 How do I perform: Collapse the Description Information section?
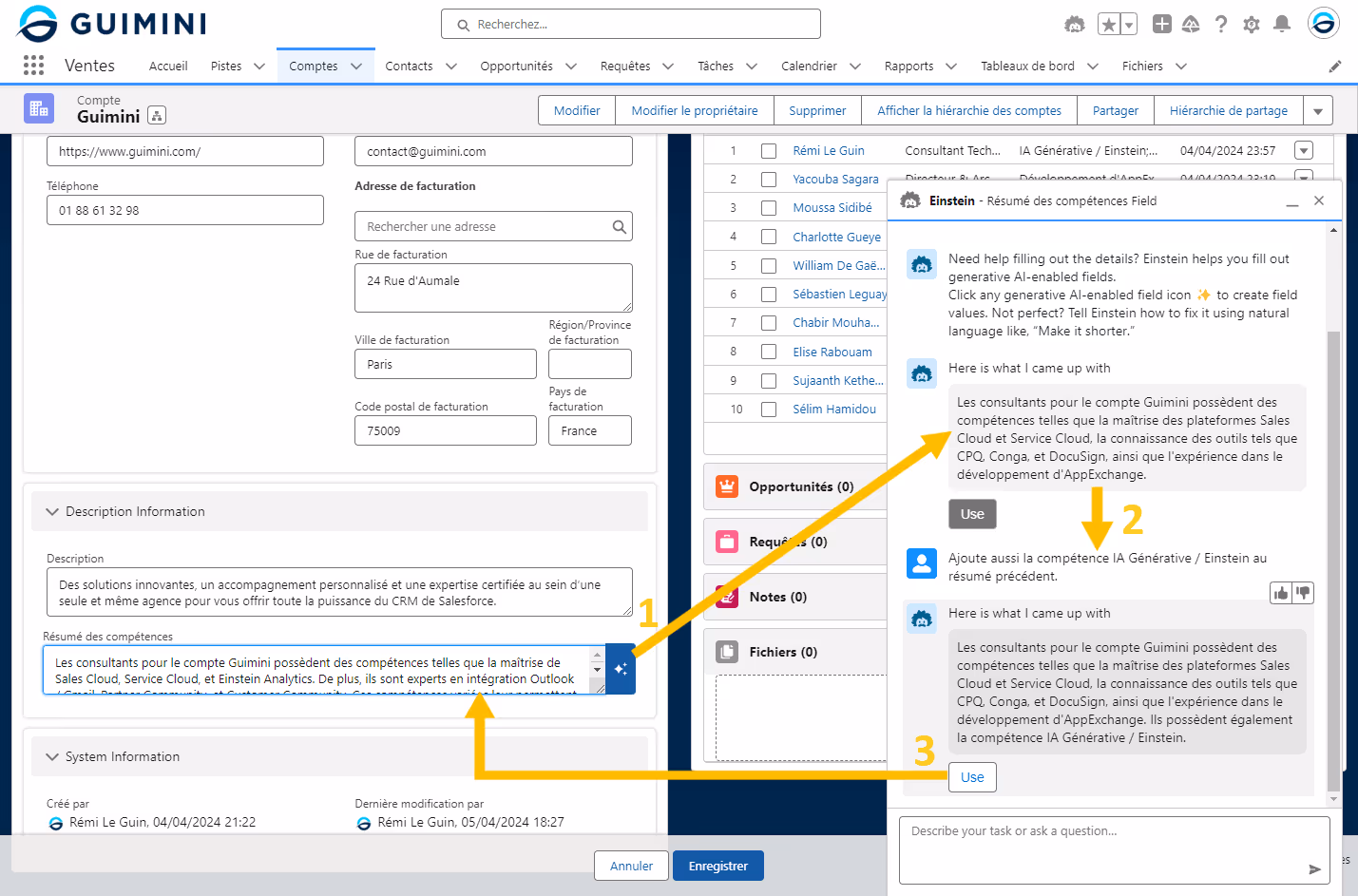click(x=52, y=511)
